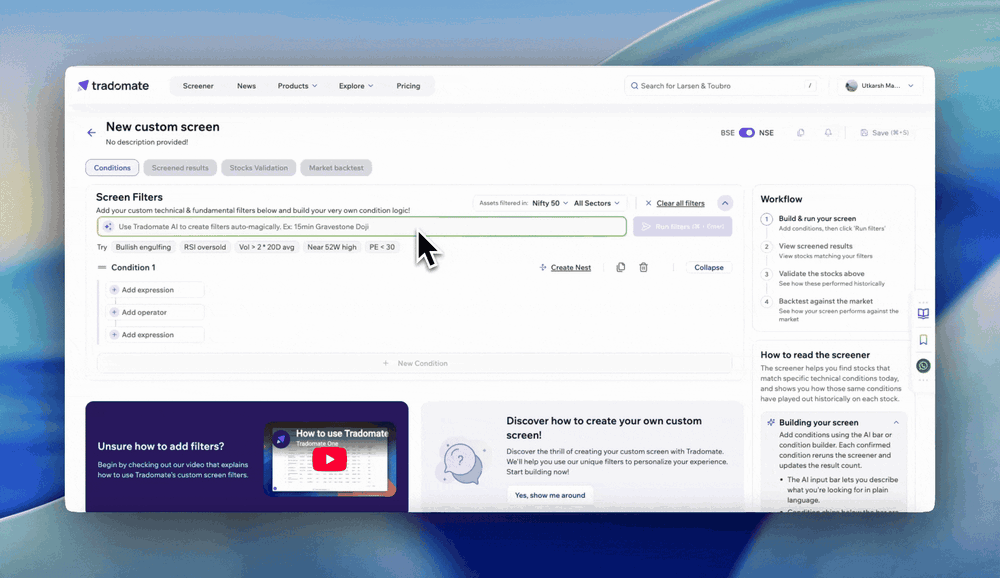Duplicate Condition 1 with copy icon

tap(621, 267)
